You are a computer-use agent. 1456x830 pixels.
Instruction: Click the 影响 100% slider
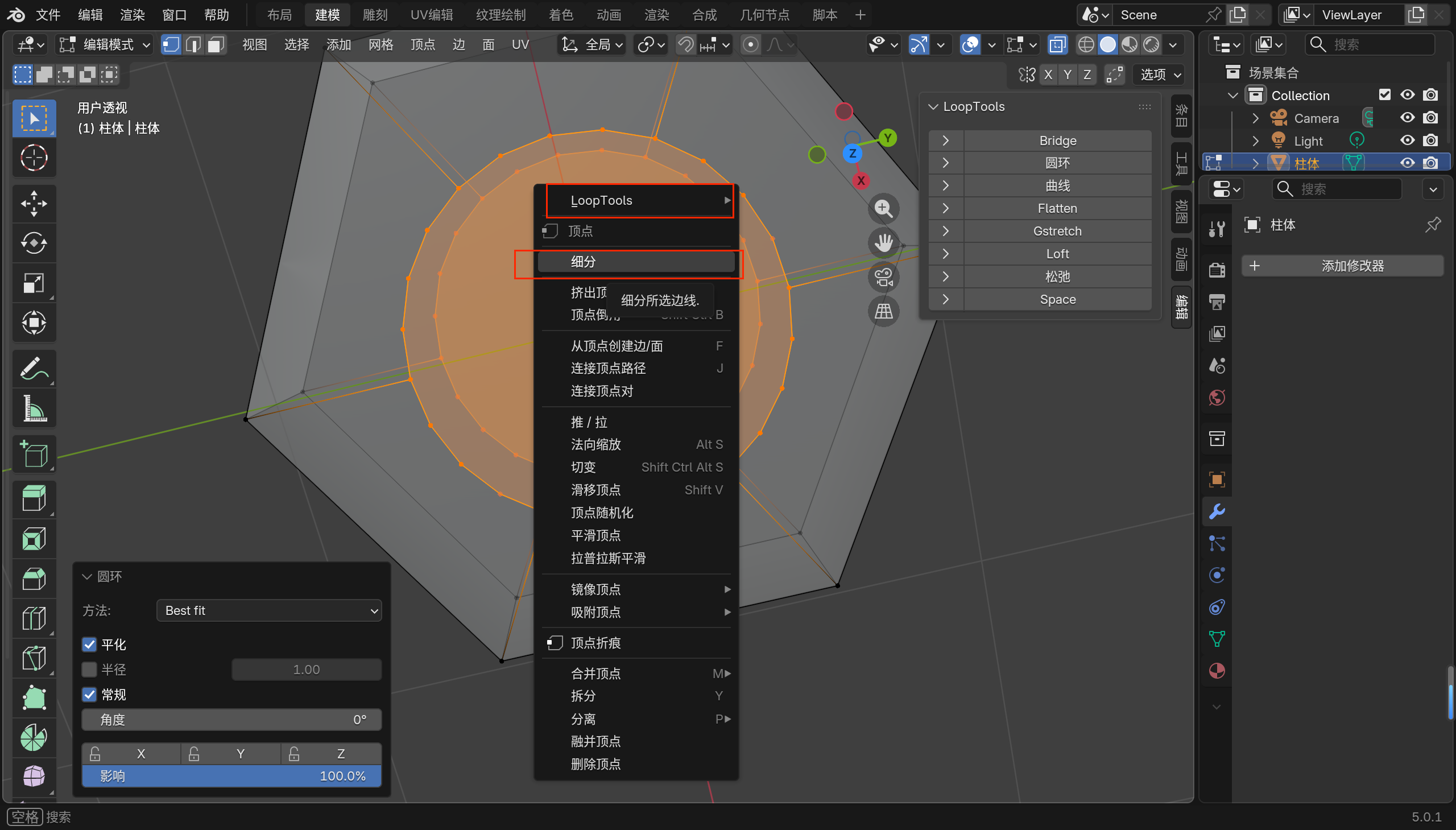point(231,776)
